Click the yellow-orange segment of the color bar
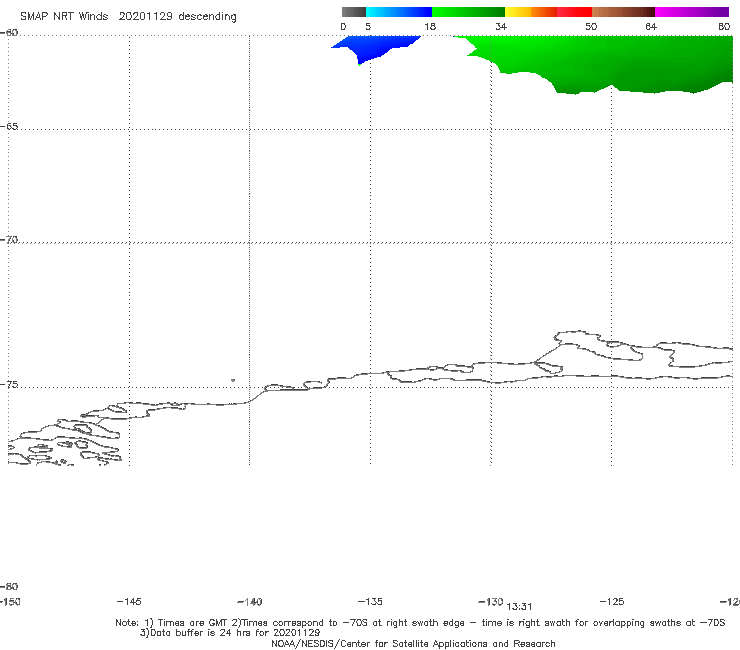 tap(531, 12)
